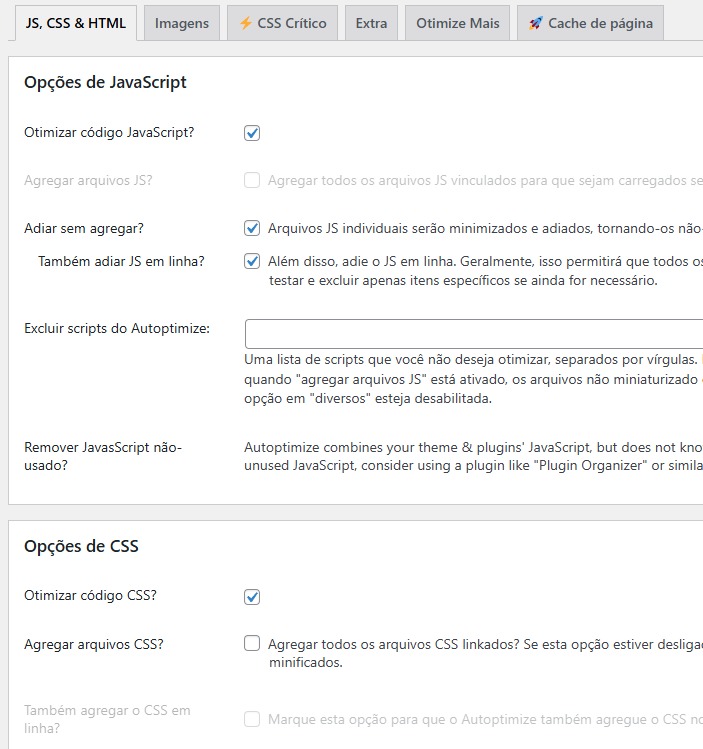Image resolution: width=703 pixels, height=749 pixels.
Task: Click the 'Além disso, adie o JS em linha' description
Action: (485, 271)
